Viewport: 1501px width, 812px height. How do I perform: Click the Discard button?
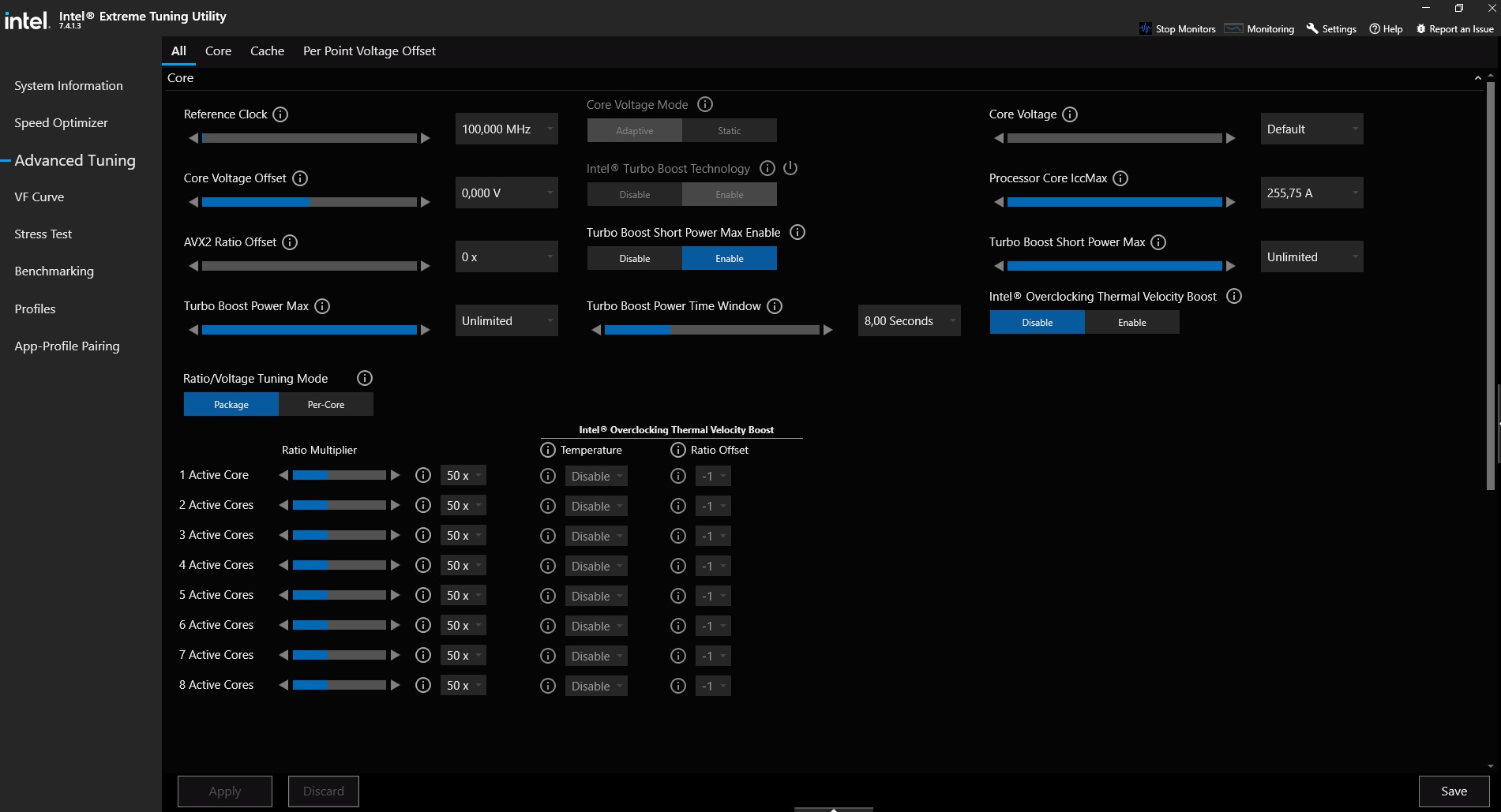[324, 791]
